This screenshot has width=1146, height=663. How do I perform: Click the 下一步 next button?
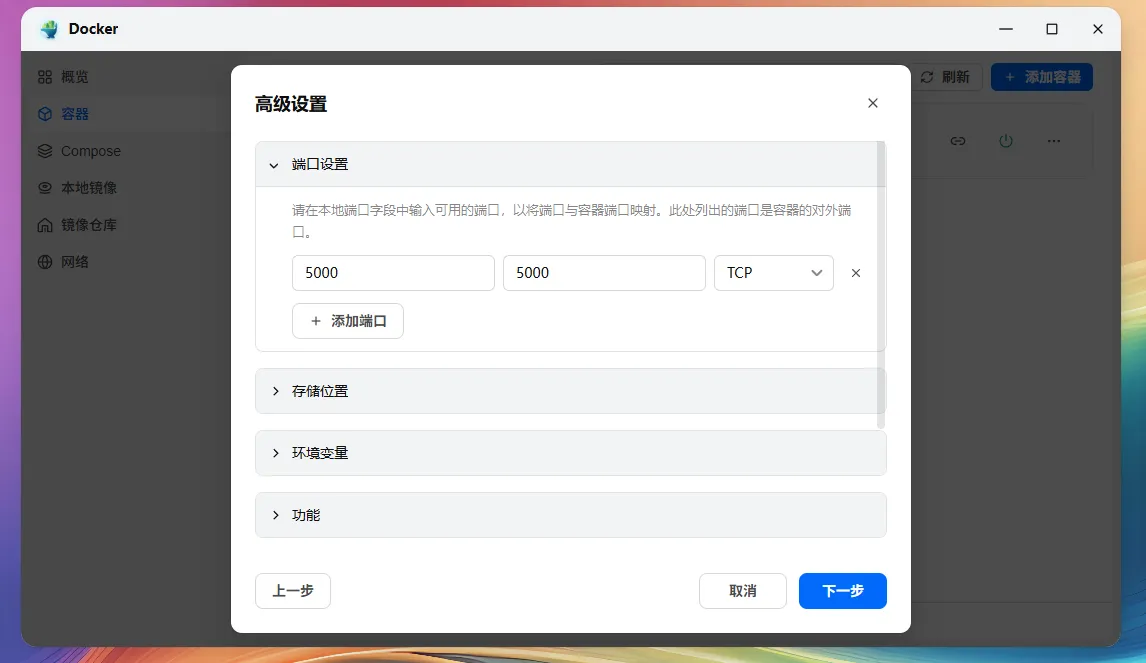[x=842, y=591]
